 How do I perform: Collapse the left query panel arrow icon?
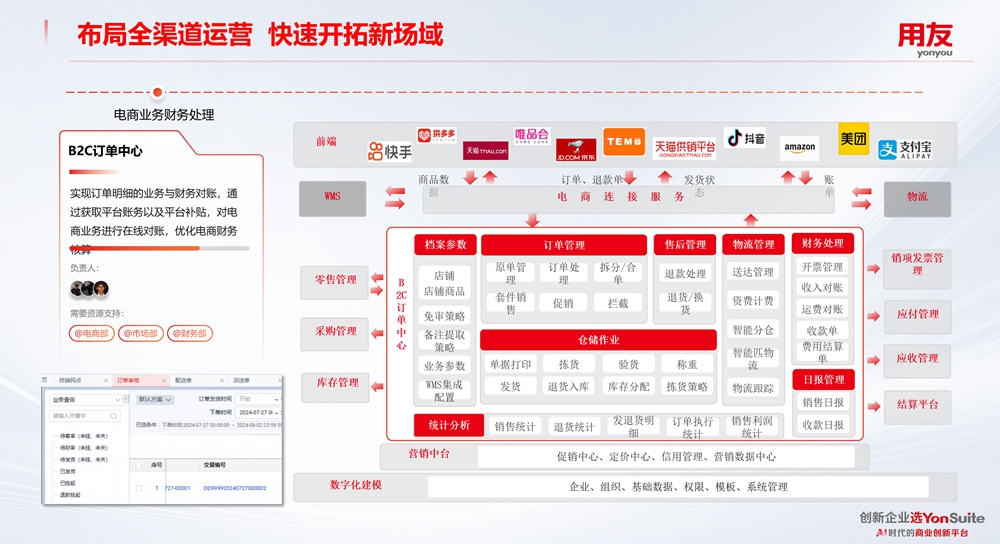126,399
